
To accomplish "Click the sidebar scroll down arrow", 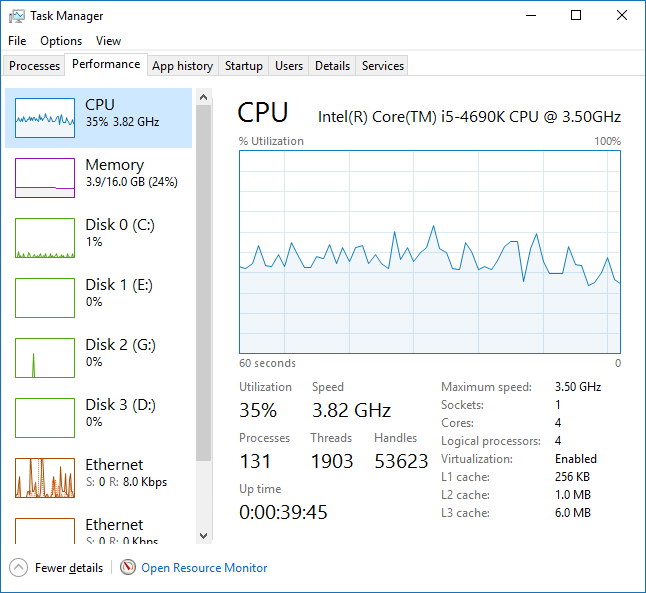I will point(204,536).
